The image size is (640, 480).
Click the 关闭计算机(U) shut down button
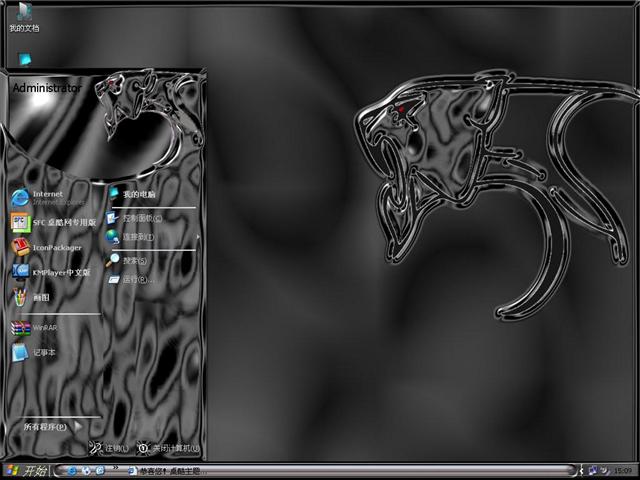click(169, 448)
